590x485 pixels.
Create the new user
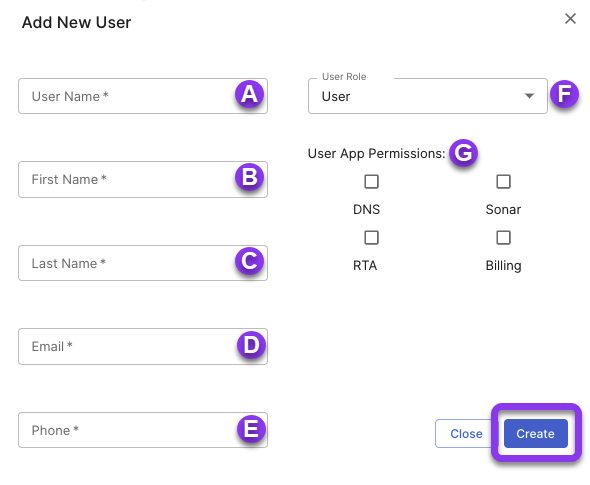pyautogui.click(x=535, y=433)
